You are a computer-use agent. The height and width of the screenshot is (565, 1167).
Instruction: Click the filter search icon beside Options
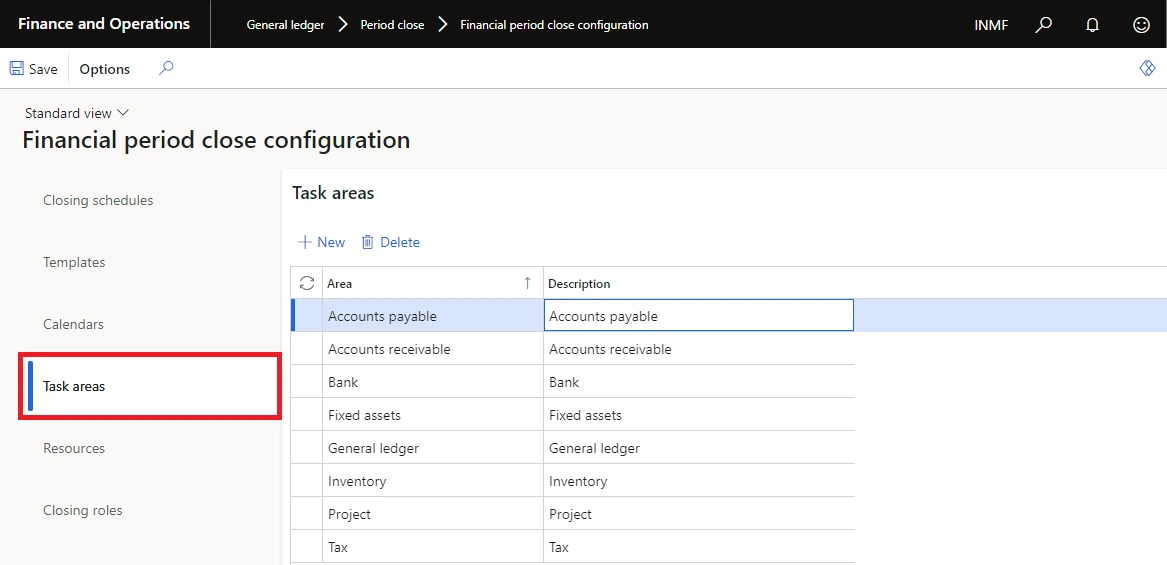pos(166,68)
